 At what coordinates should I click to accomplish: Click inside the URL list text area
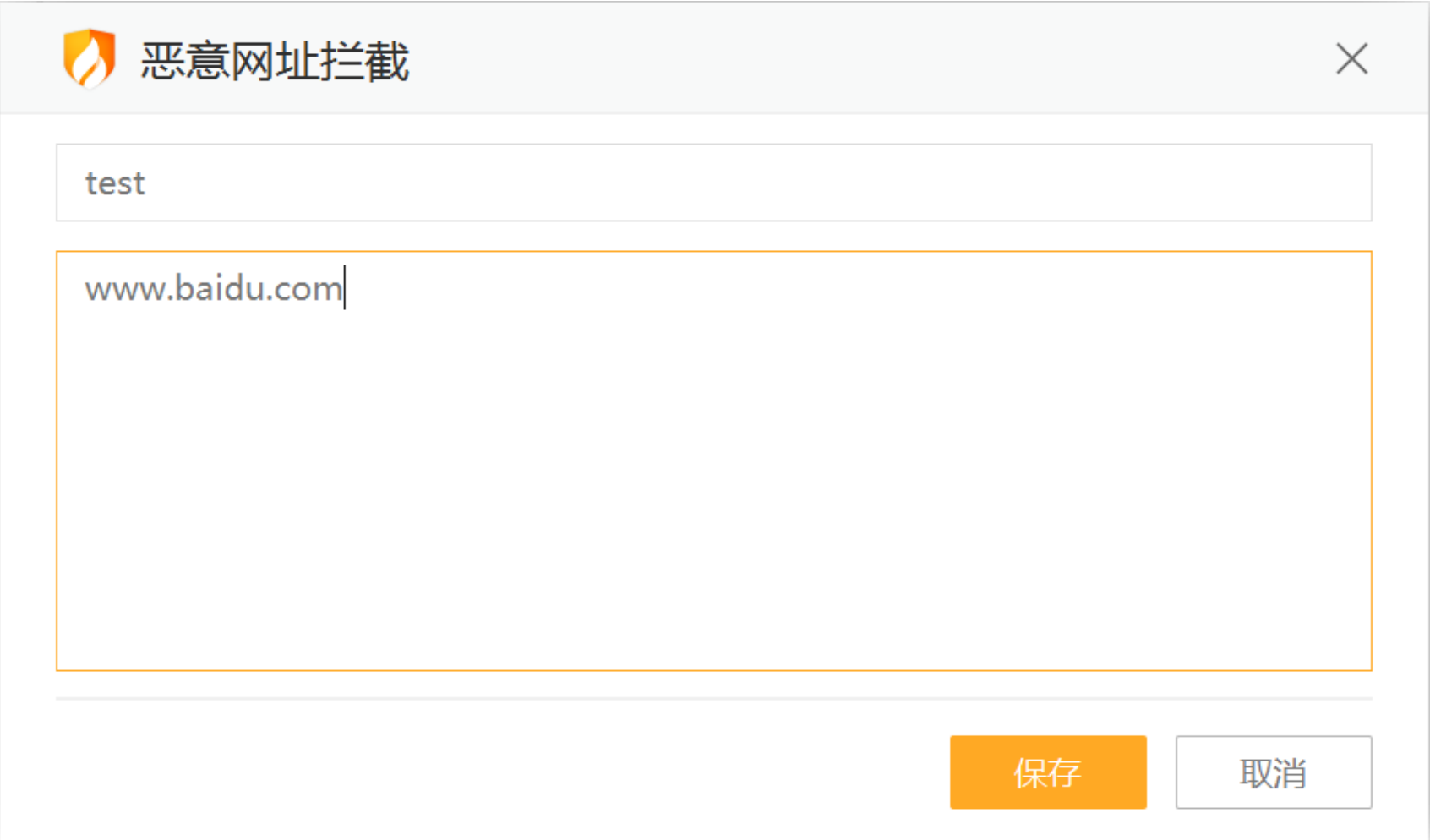click(713, 461)
